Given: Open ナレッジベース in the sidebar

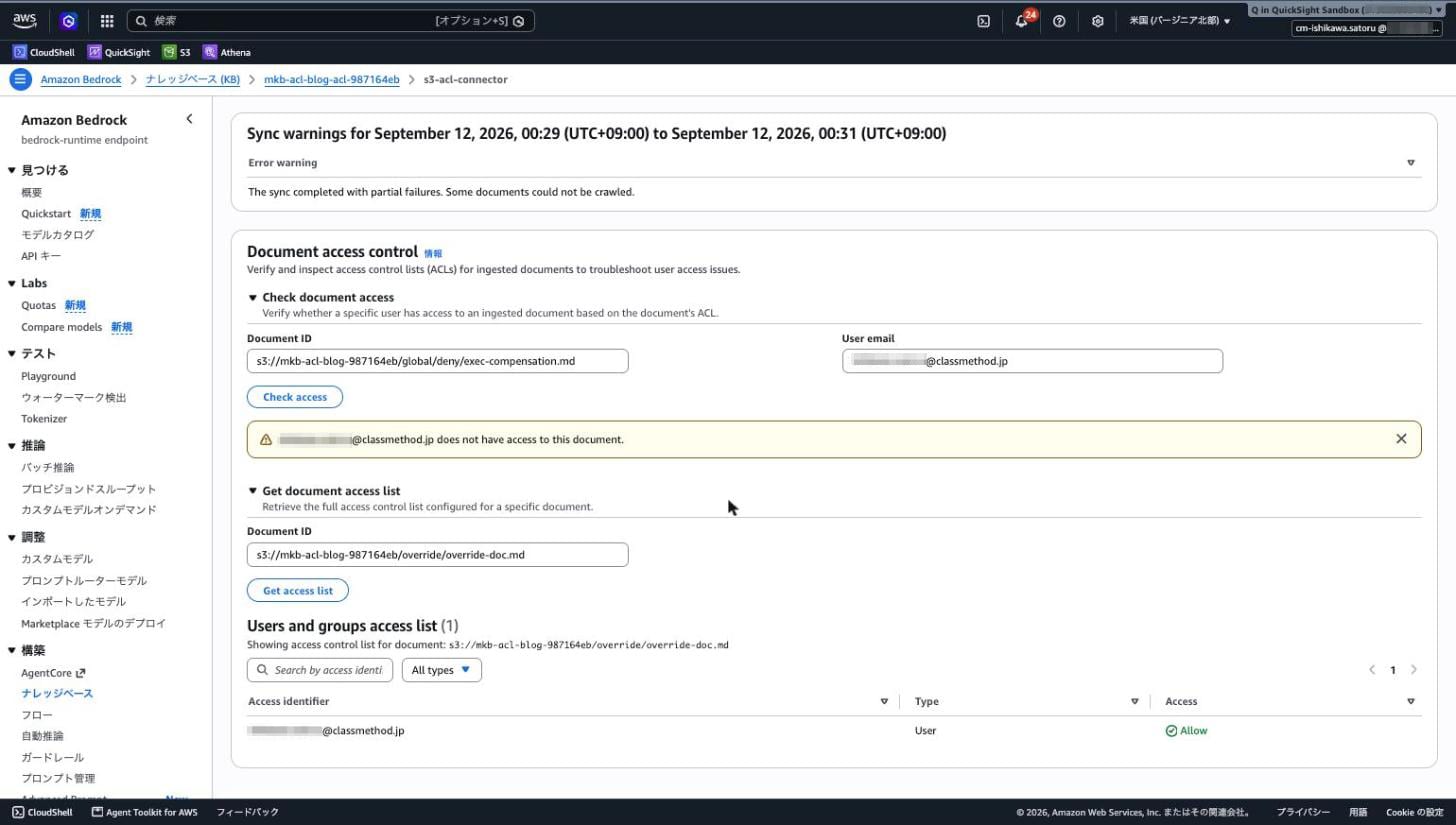Looking at the screenshot, I should tap(57, 693).
